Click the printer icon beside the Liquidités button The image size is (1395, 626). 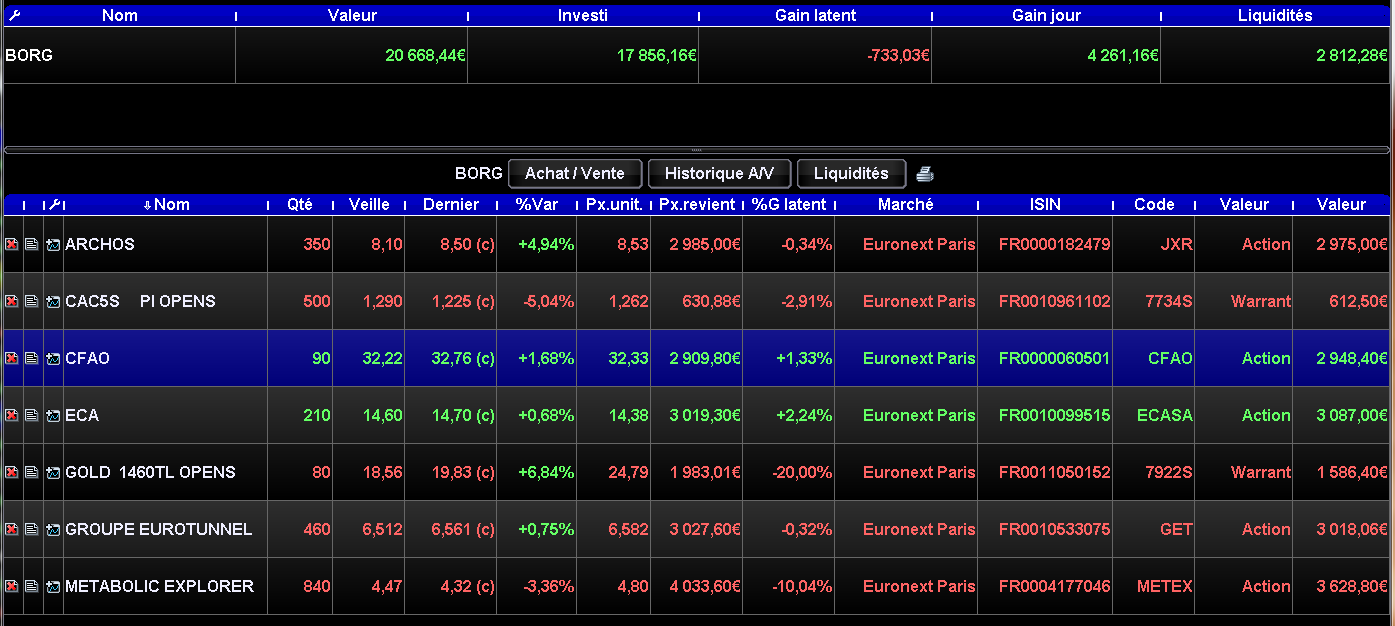click(925, 174)
